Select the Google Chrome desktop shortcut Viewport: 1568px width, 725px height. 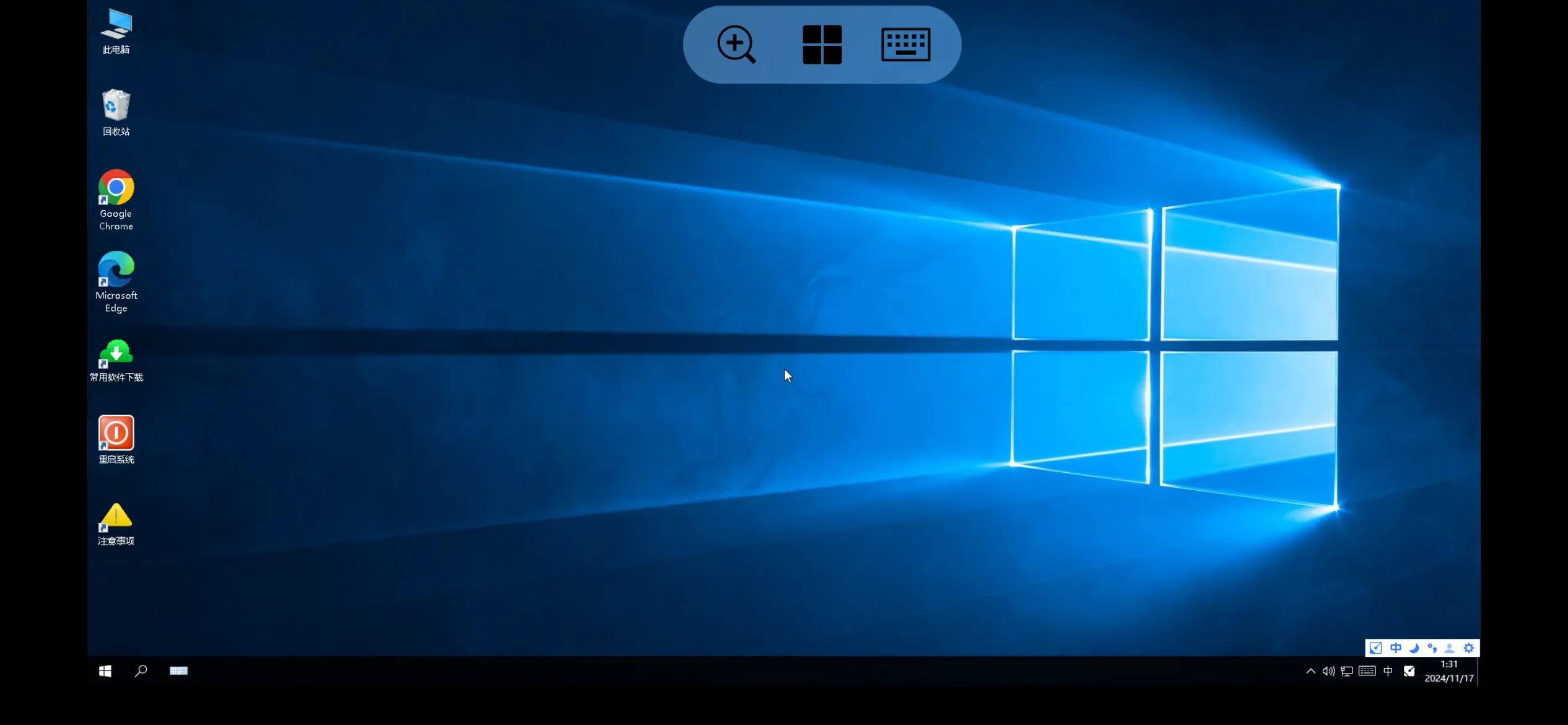[x=116, y=200]
